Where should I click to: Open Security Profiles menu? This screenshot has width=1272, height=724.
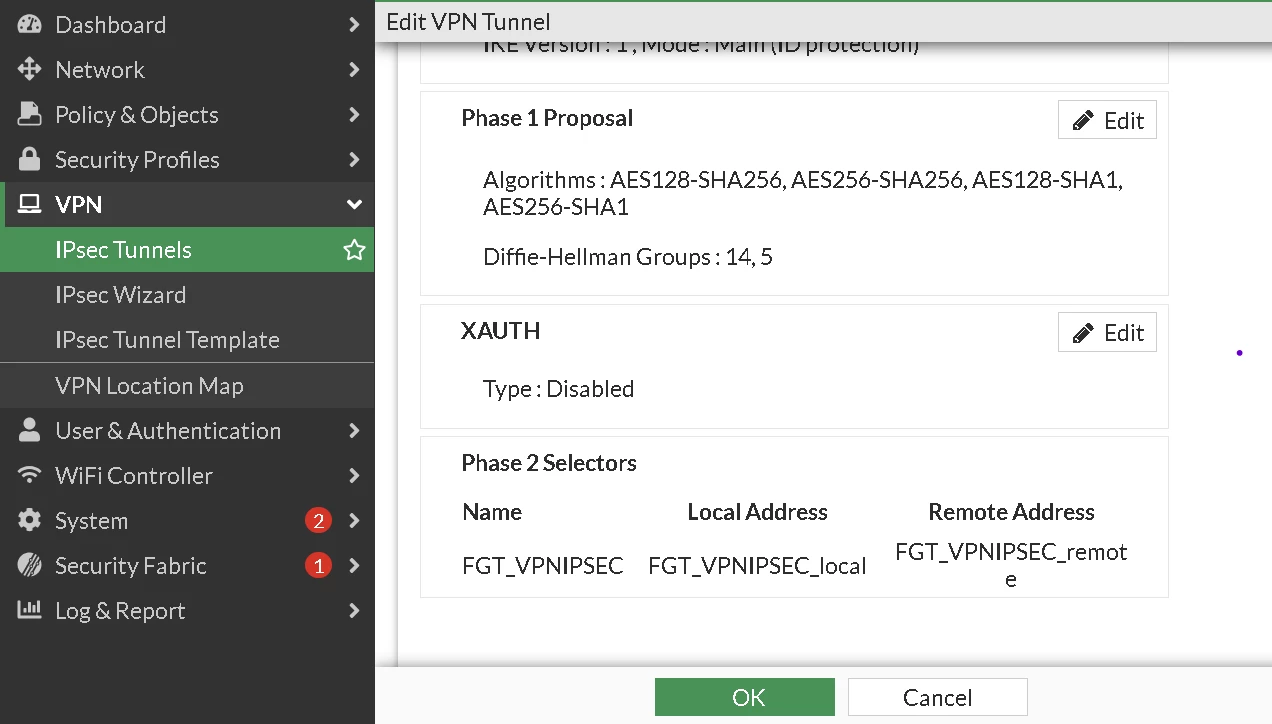(187, 160)
